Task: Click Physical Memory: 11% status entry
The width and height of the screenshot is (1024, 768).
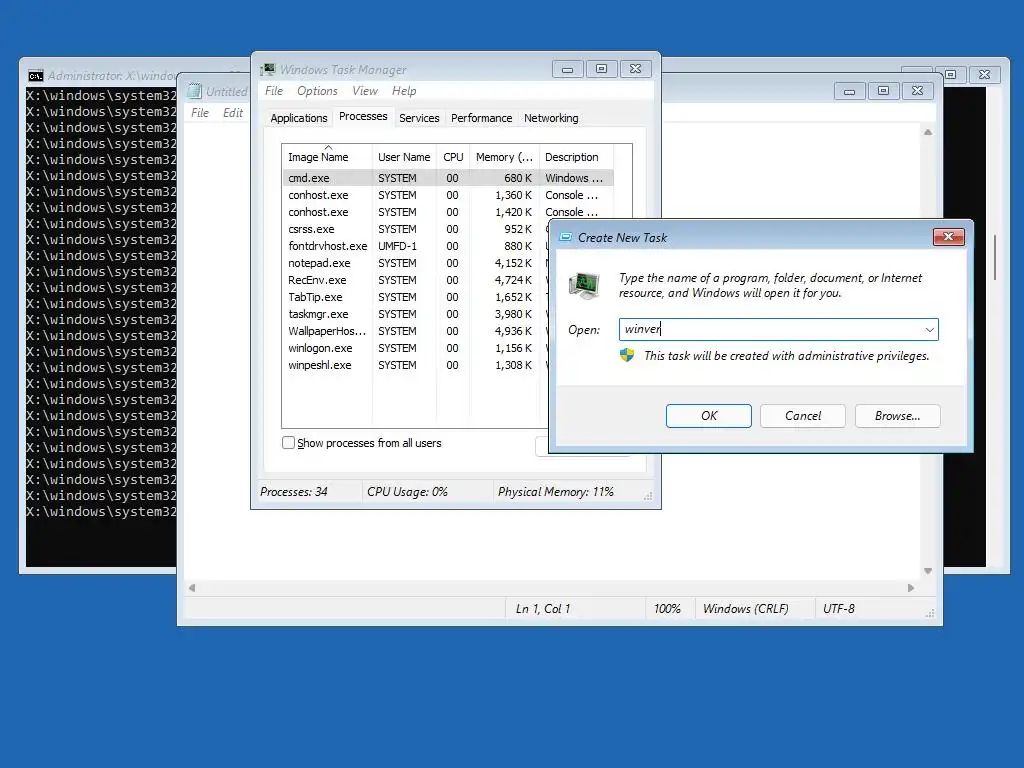Action: point(556,492)
